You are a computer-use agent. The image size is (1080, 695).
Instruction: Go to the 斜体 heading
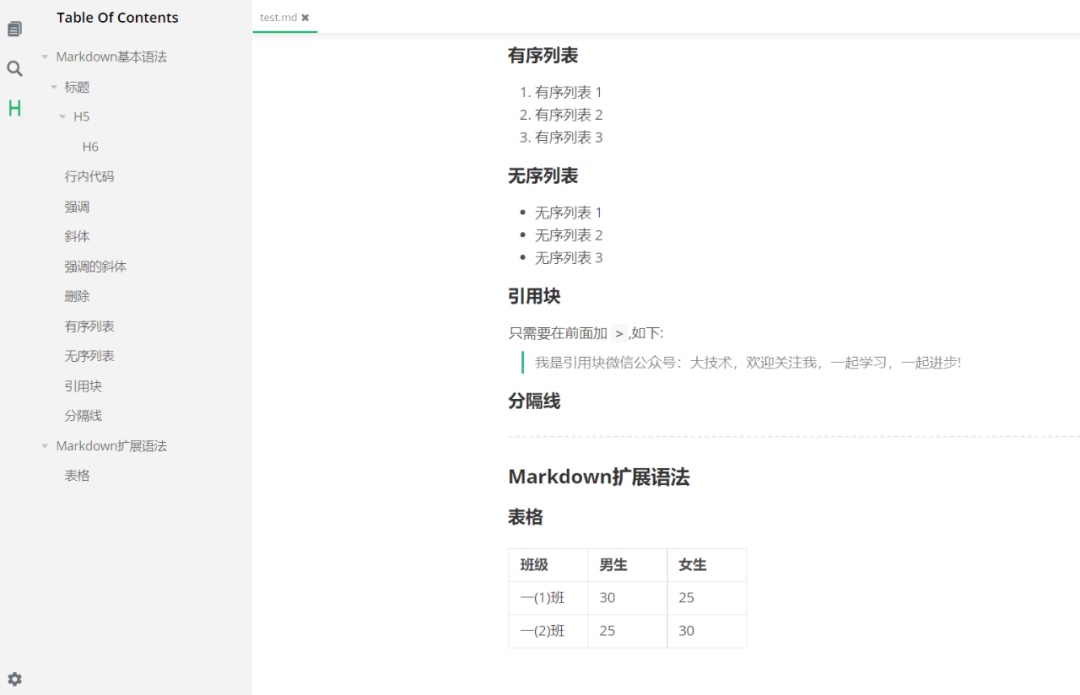coord(79,236)
